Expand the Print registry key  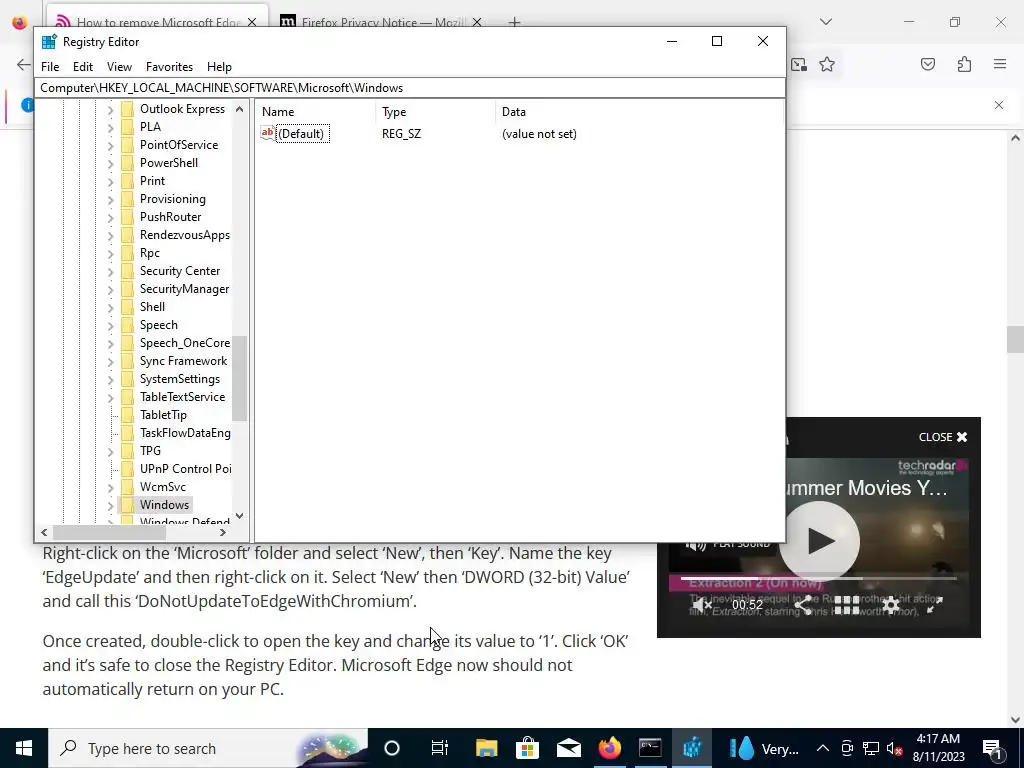[110, 181]
